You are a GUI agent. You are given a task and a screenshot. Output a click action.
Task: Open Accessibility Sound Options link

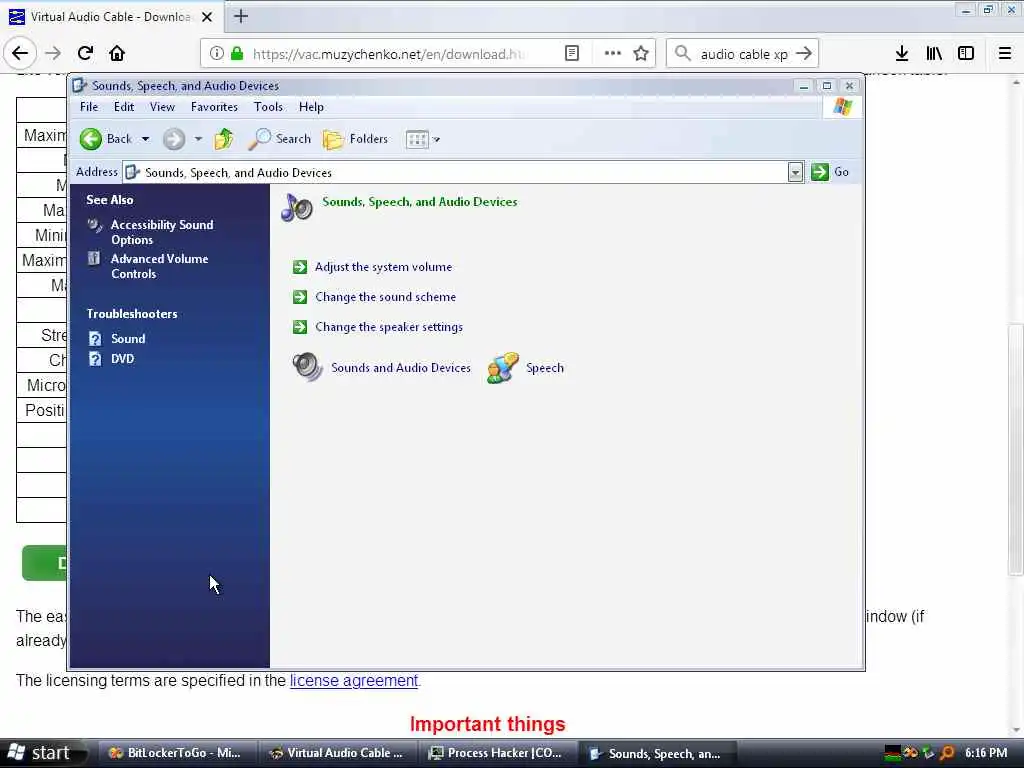click(x=162, y=232)
